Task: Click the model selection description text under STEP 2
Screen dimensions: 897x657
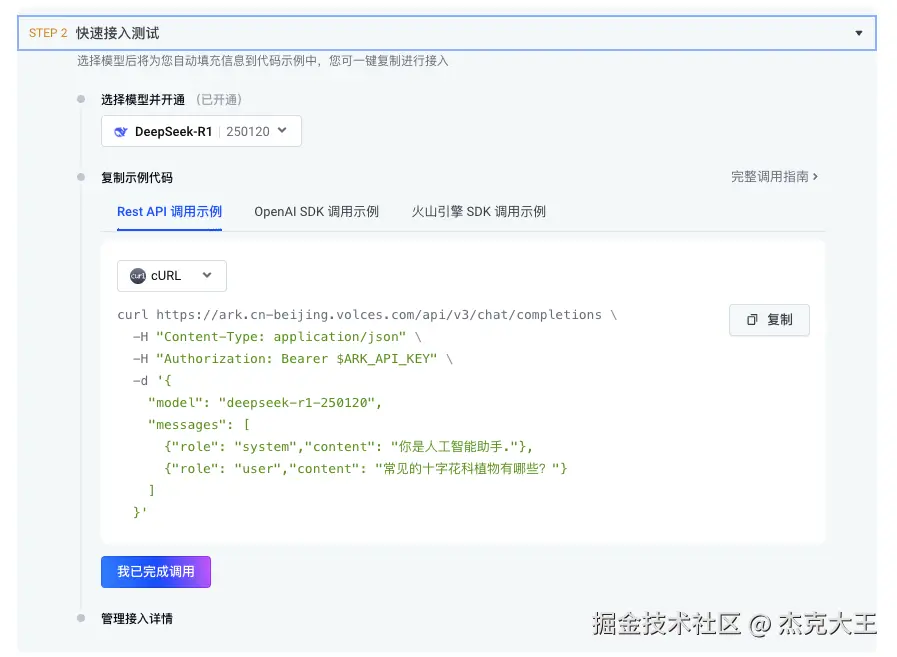Action: click(263, 61)
